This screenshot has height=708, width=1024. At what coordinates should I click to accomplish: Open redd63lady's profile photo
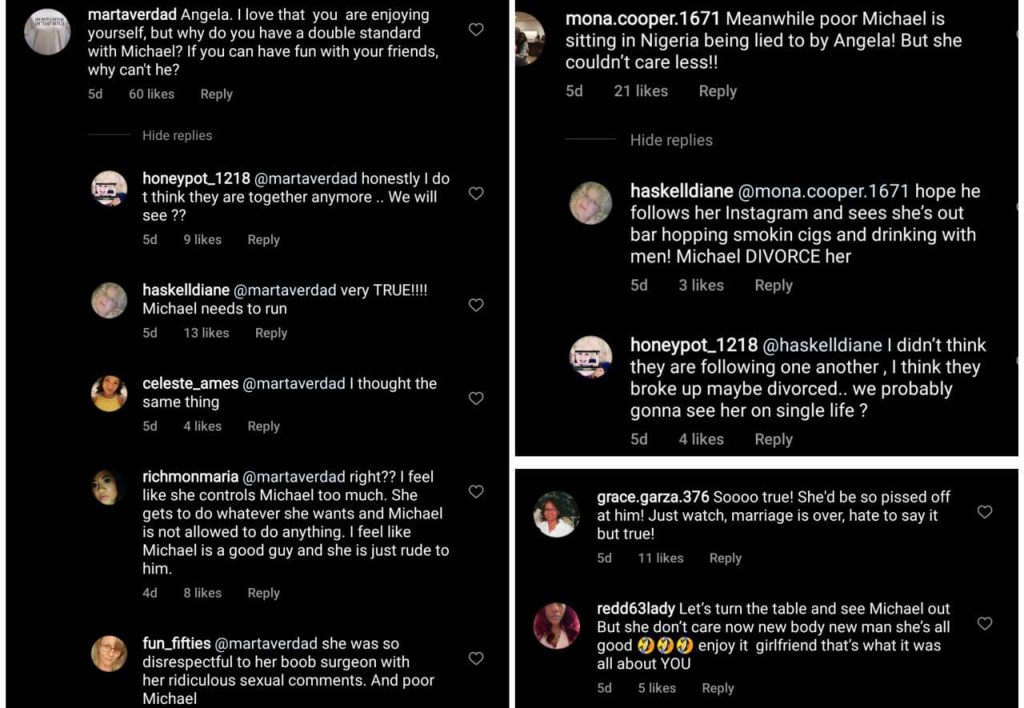[x=556, y=626]
